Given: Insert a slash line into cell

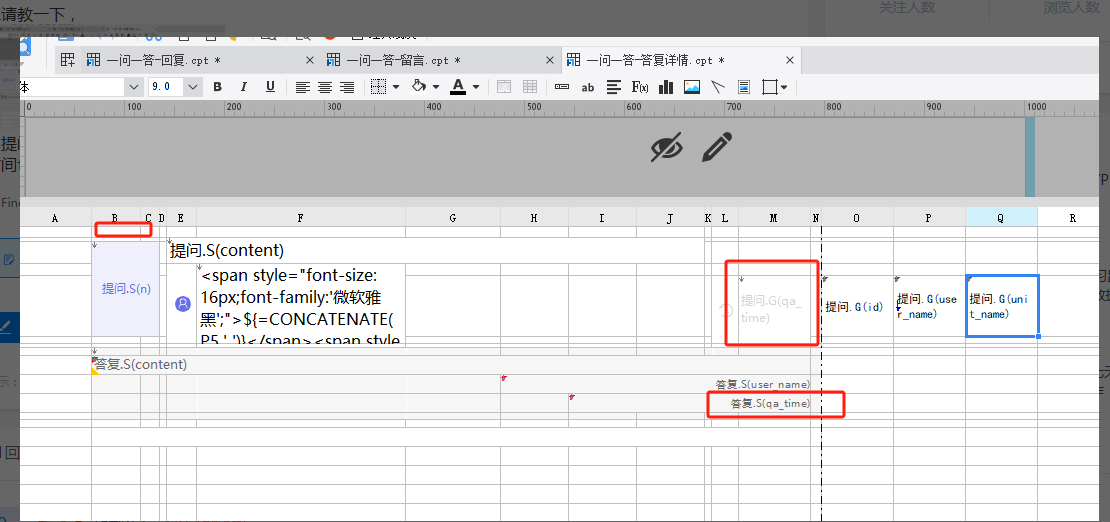Looking at the screenshot, I should pos(718,87).
